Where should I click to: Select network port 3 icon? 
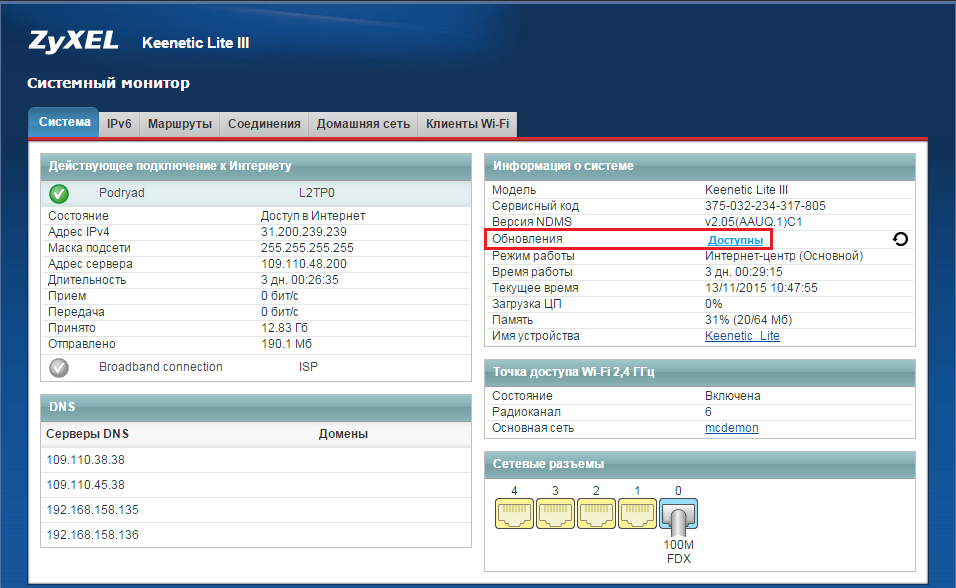[x=555, y=514]
